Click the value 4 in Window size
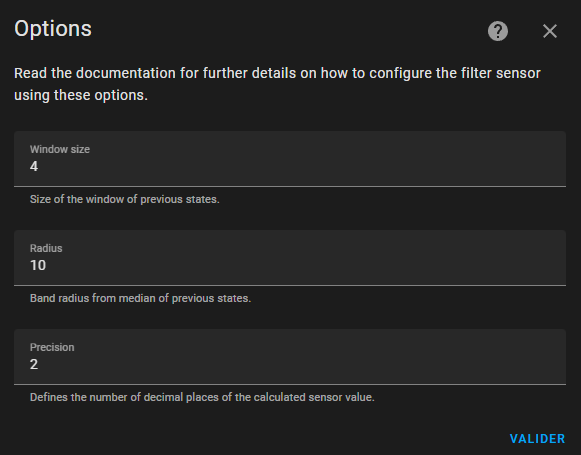581x455 pixels. pos(34,166)
